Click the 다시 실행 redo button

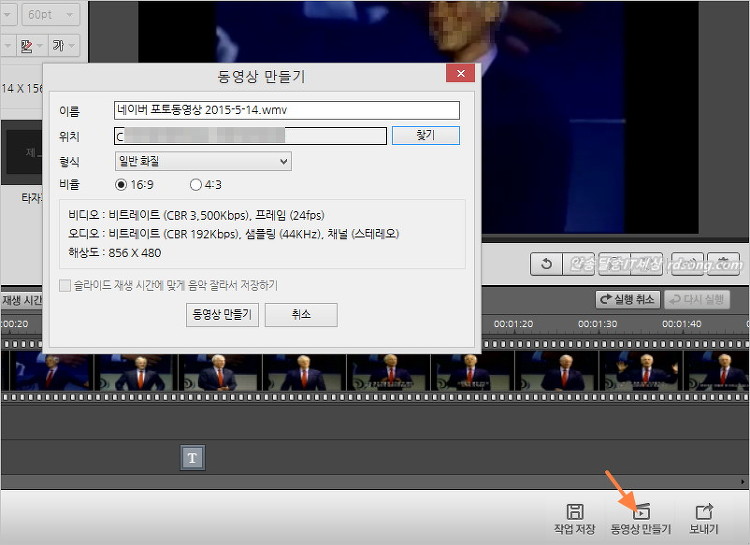coord(697,300)
